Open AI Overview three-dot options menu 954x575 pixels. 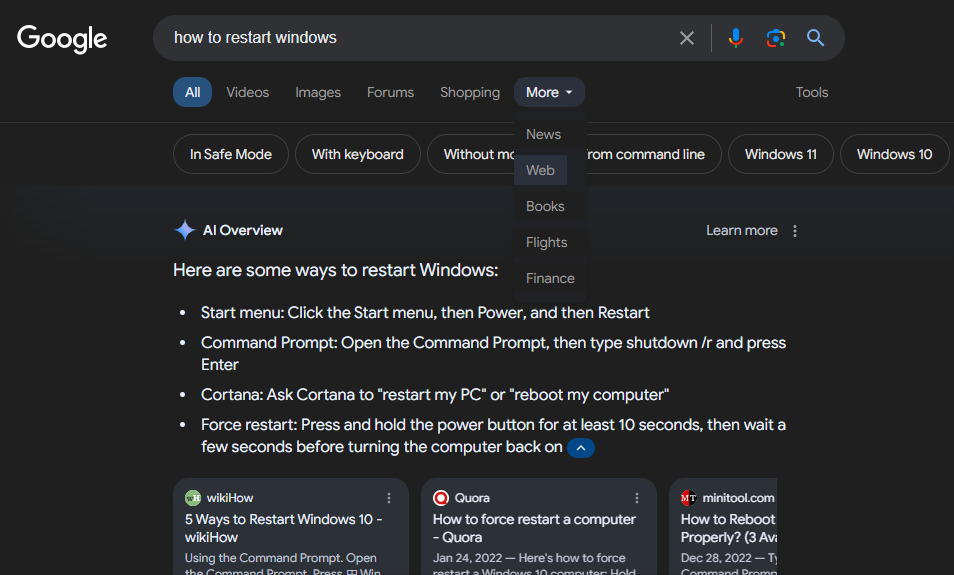795,231
